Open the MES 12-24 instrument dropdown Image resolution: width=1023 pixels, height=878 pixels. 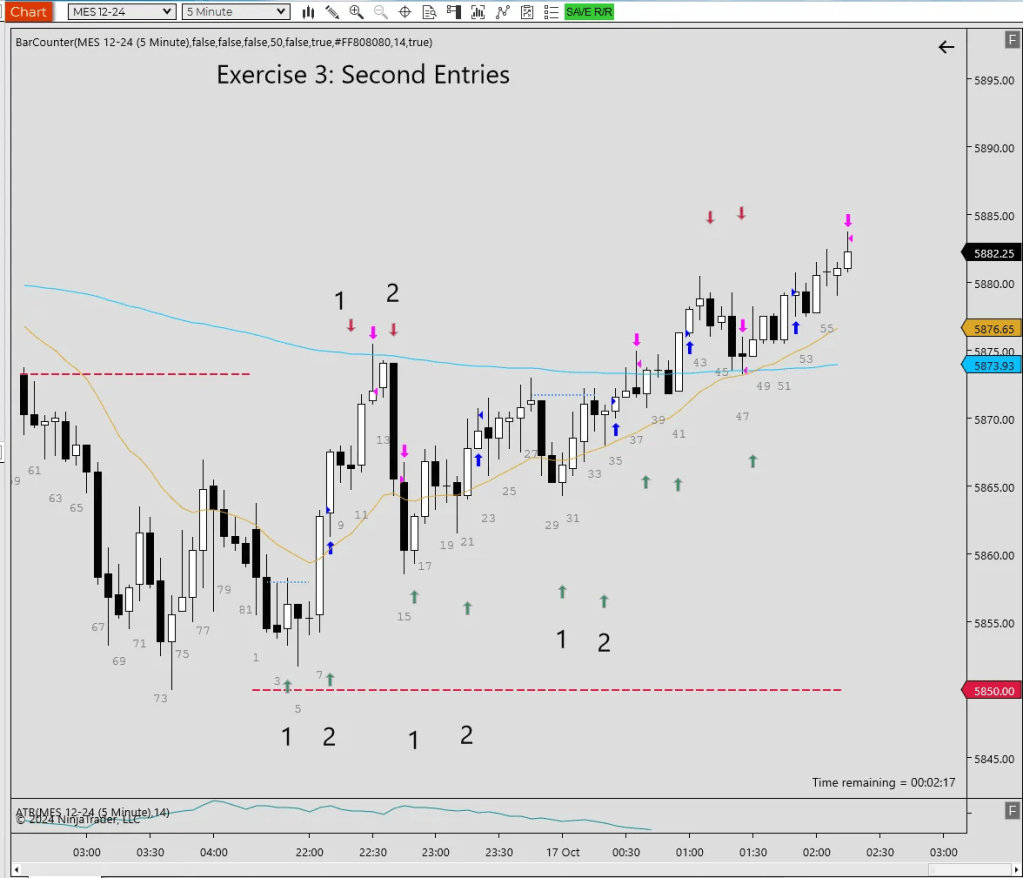122,12
